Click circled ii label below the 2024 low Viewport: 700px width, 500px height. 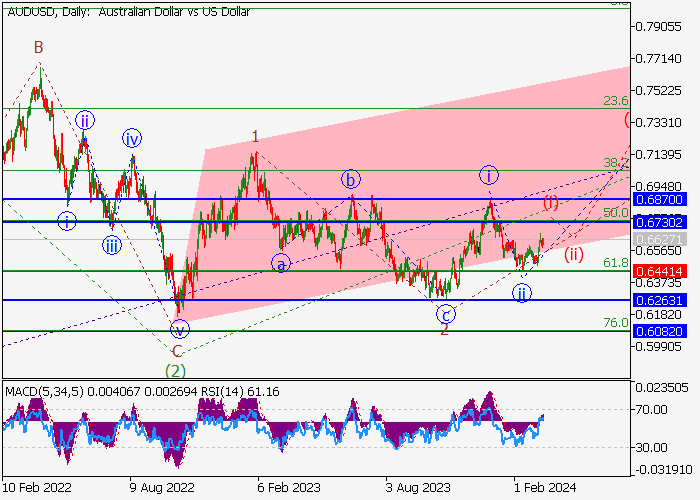tap(521, 293)
